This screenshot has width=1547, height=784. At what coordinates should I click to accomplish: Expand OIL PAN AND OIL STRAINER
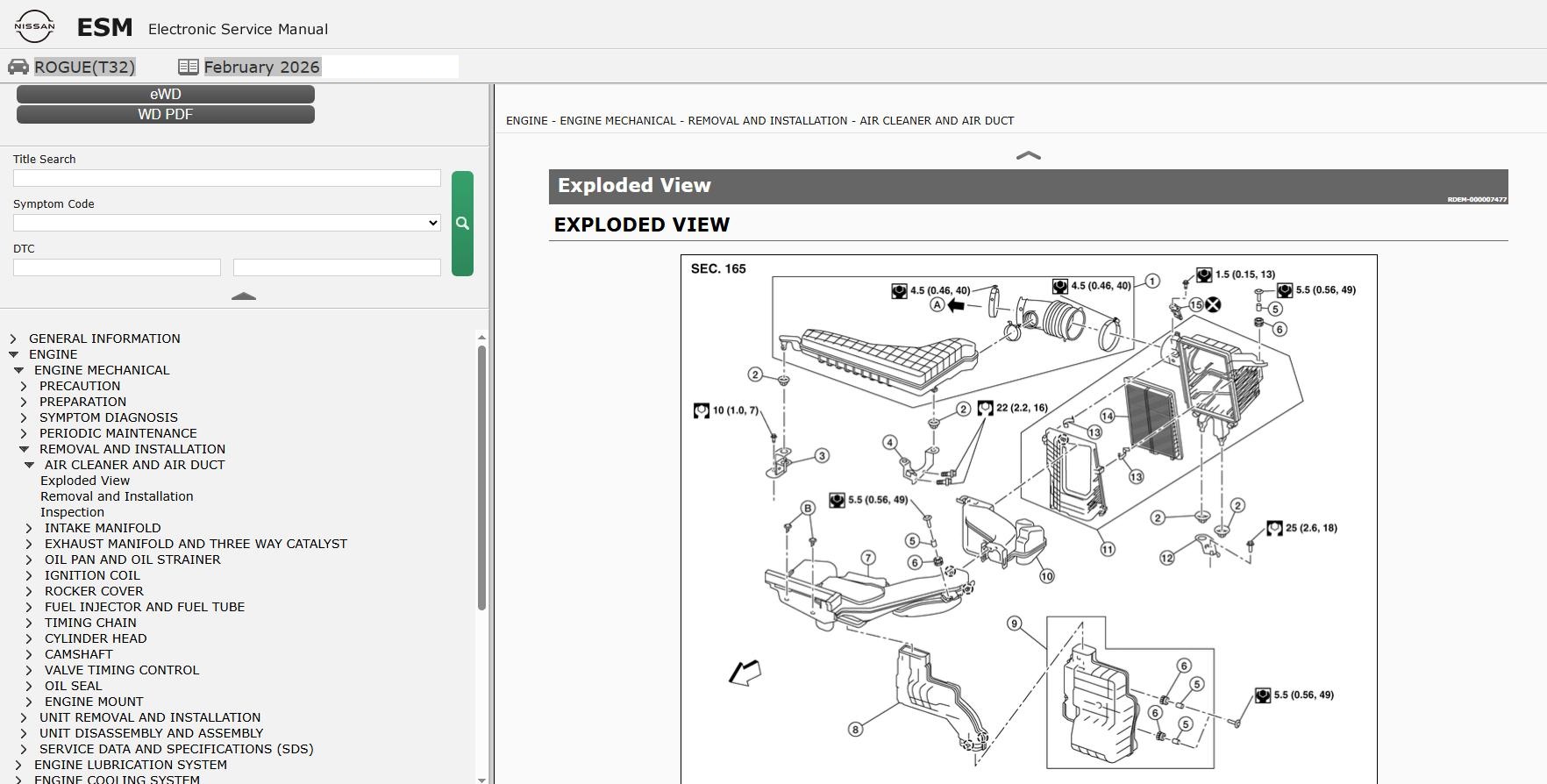[29, 559]
